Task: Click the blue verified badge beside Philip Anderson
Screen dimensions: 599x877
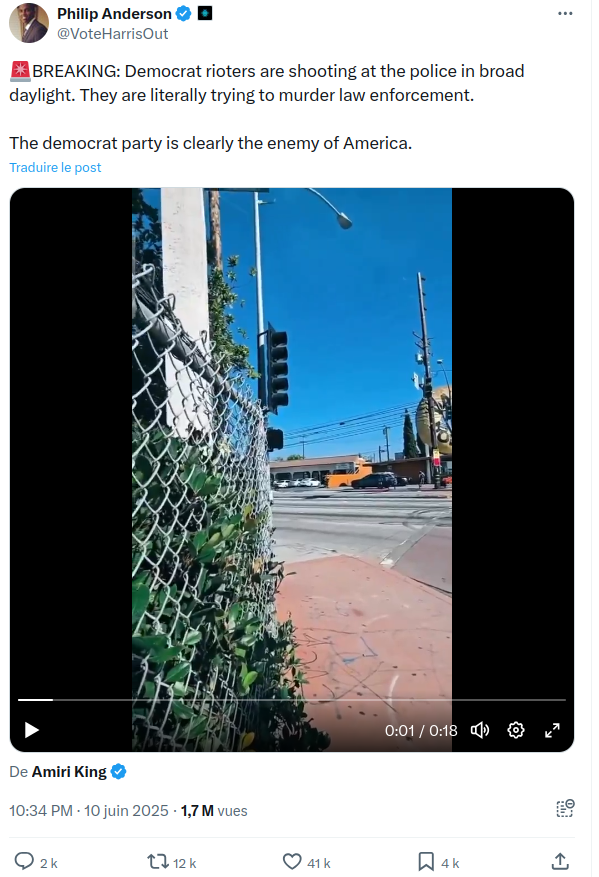Action: (183, 13)
